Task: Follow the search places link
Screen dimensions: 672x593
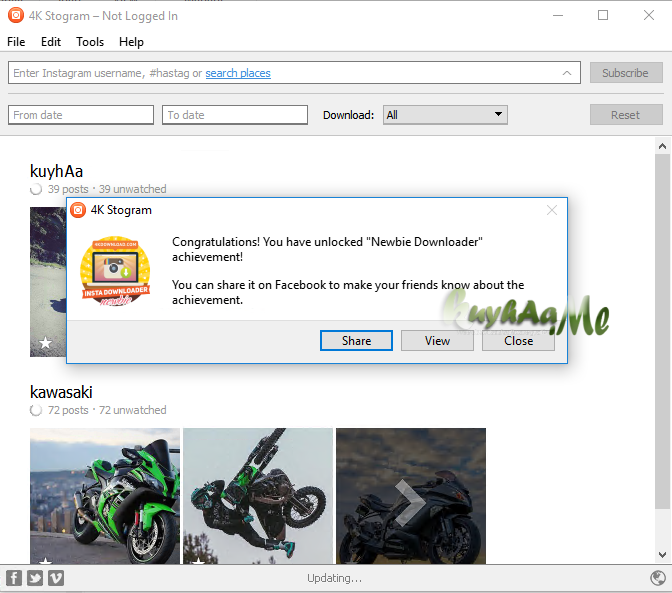Action: (238, 73)
